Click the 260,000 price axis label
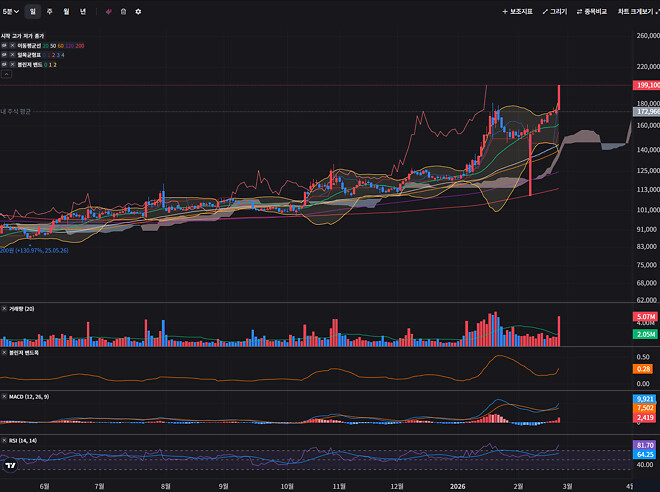Image resolution: width=660 pixels, height=492 pixels. 648,36
